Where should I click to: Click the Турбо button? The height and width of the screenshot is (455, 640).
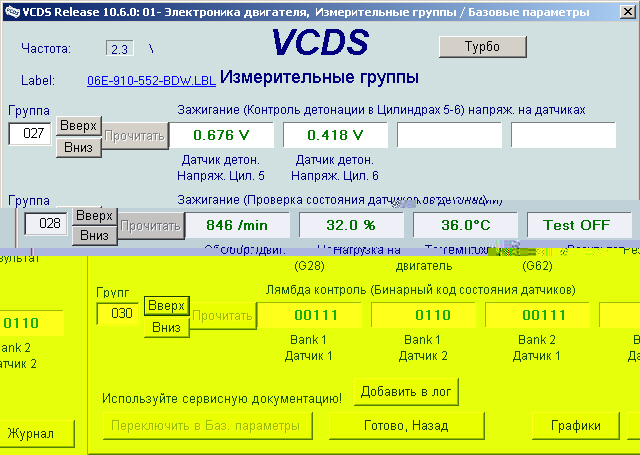tap(482, 47)
